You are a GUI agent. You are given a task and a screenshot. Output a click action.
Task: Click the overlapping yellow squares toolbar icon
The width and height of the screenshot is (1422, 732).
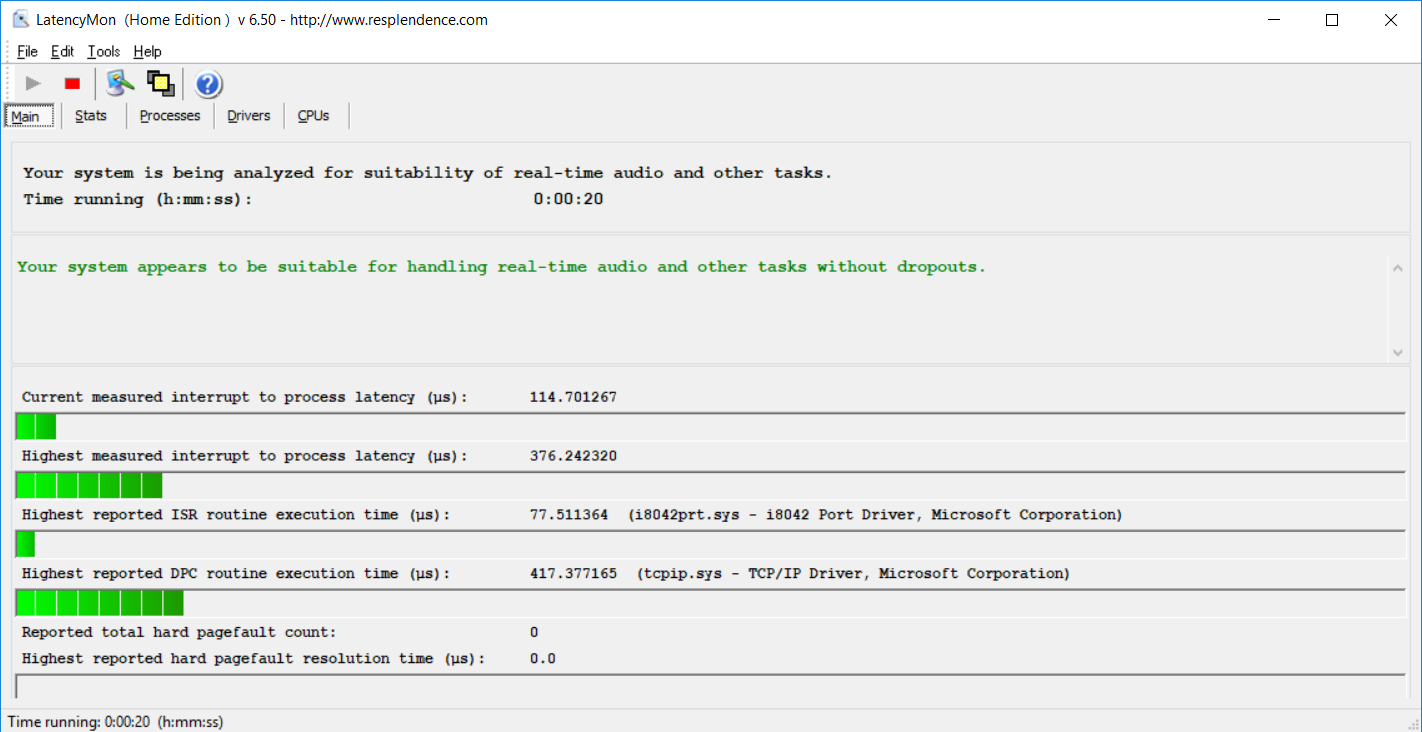pyautogui.click(x=161, y=84)
